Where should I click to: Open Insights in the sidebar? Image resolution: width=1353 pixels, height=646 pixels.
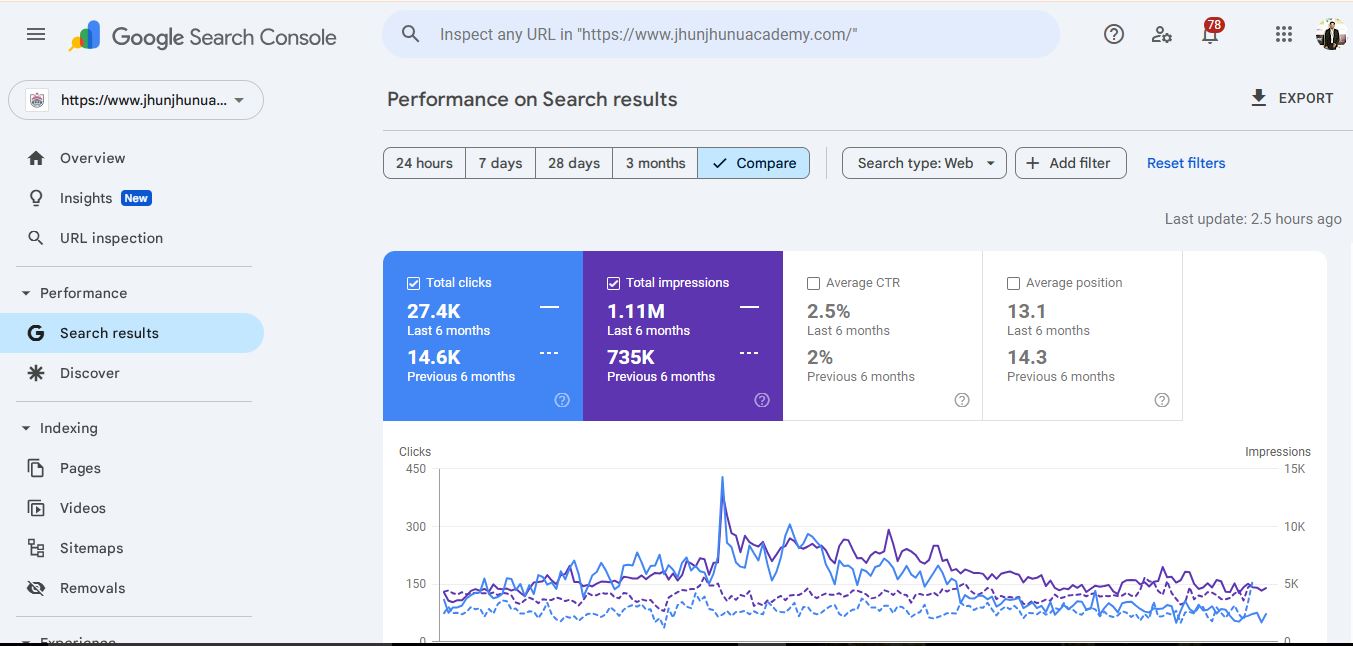[x=132, y=198]
